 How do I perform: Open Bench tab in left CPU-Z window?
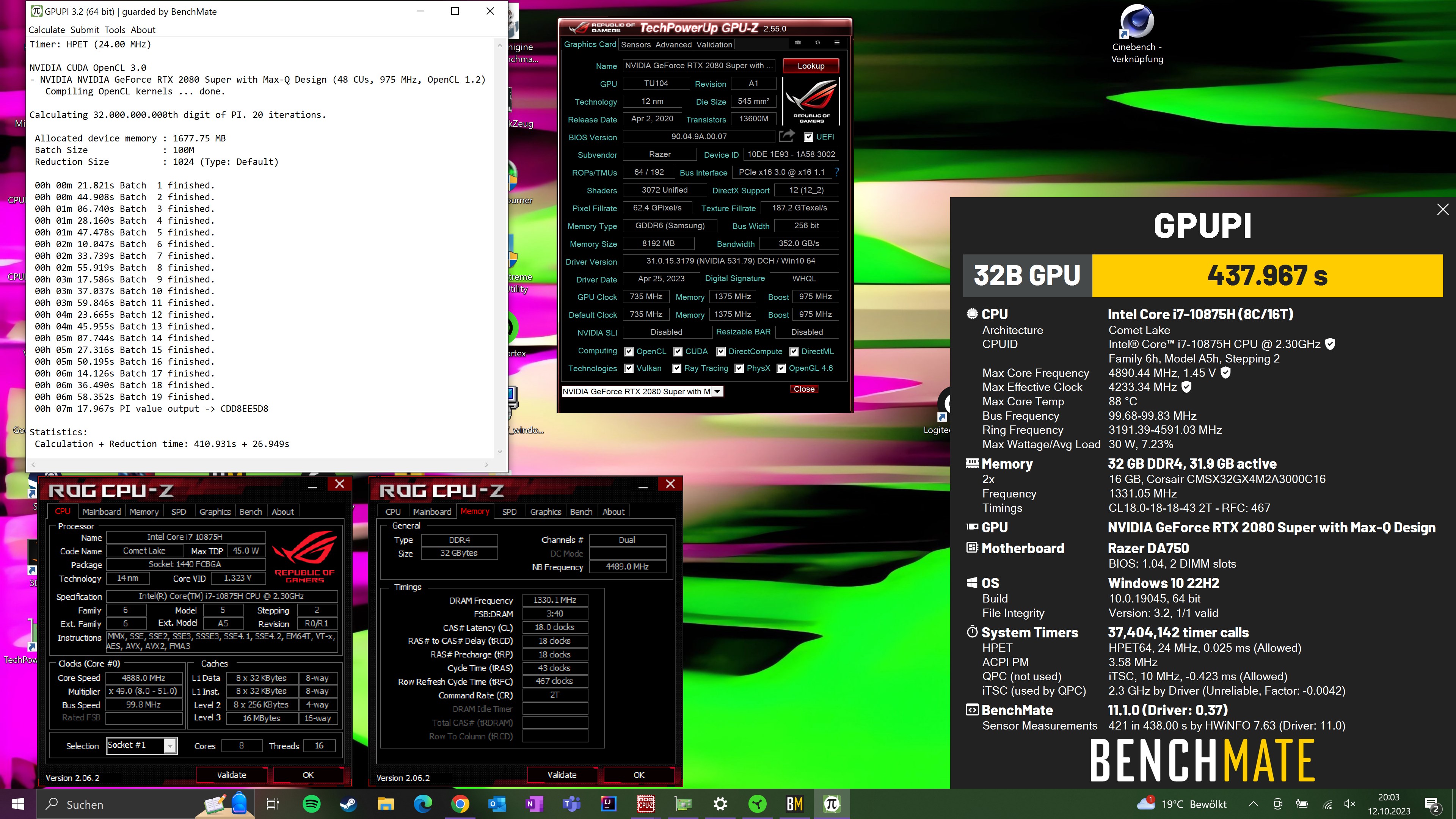[x=250, y=511]
